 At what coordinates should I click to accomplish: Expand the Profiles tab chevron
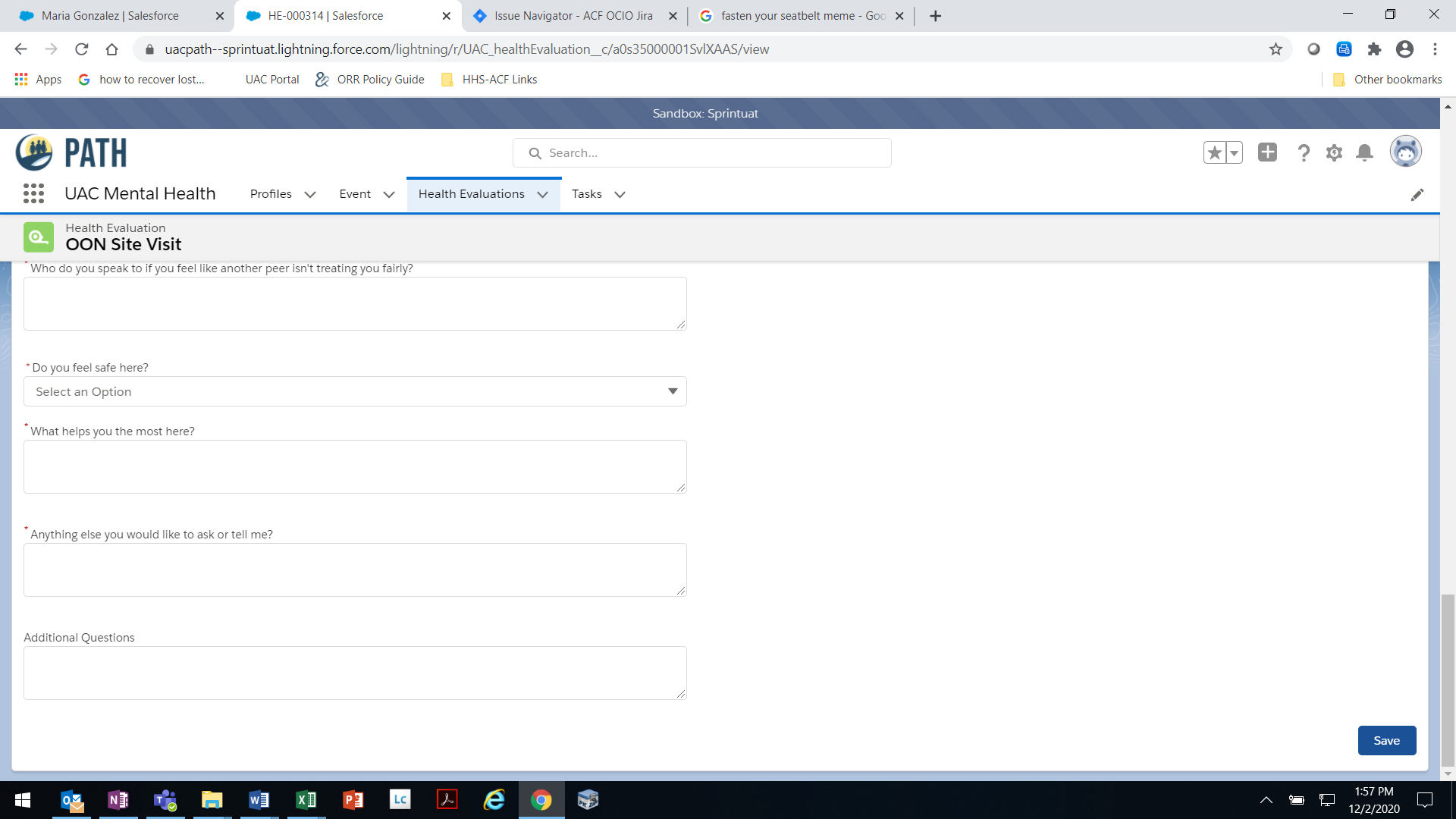[310, 195]
